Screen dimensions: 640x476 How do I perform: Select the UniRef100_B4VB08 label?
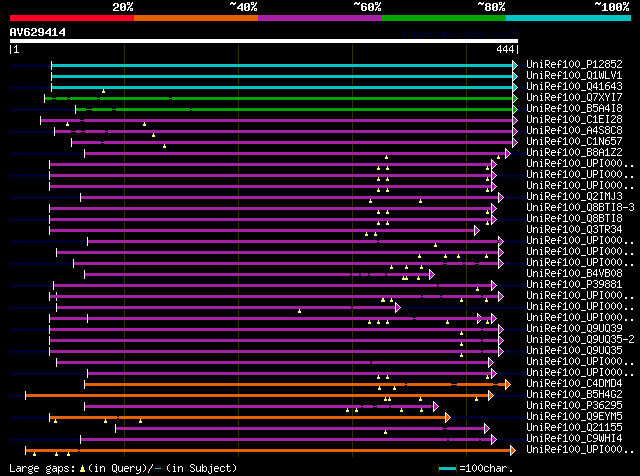(x=574, y=274)
